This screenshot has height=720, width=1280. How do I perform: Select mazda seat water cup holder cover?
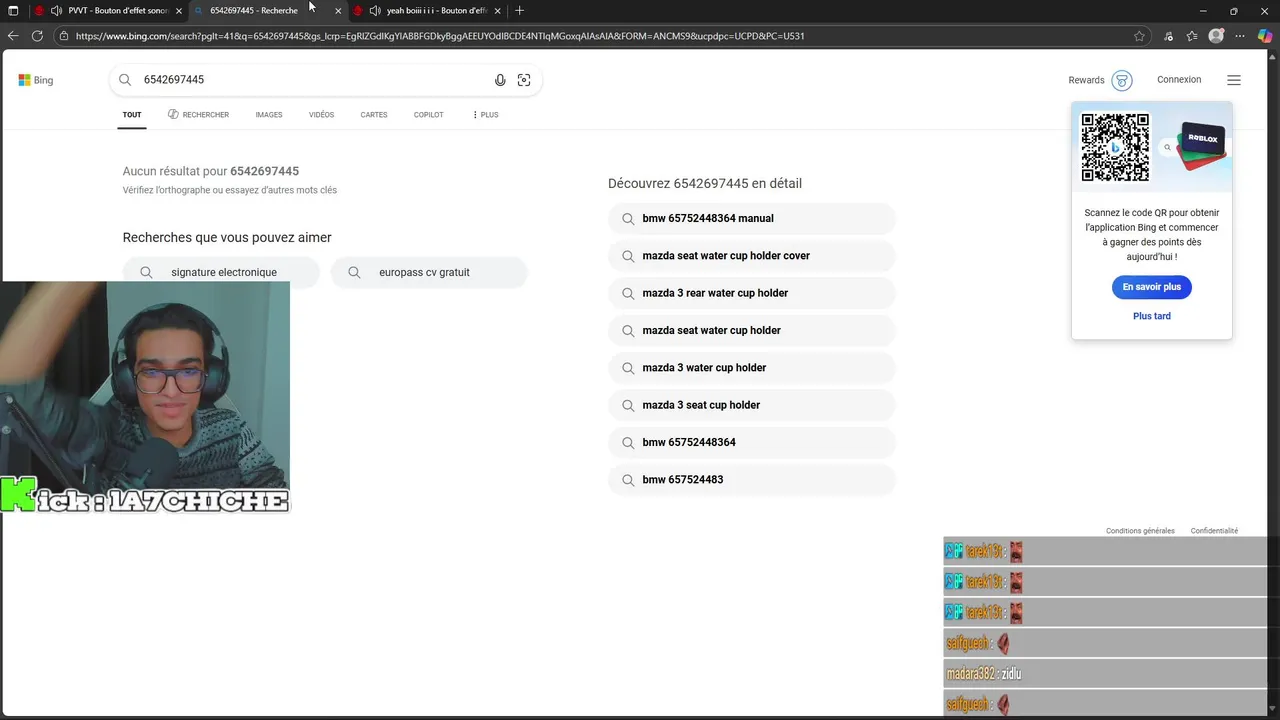[x=751, y=256]
